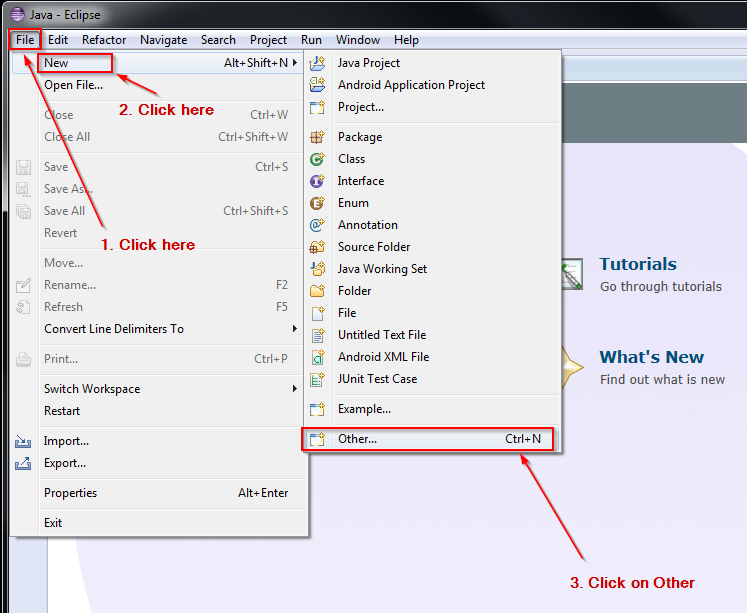Image resolution: width=747 pixels, height=613 pixels.
Task: Click the Source Folder icon
Action: coord(317,247)
